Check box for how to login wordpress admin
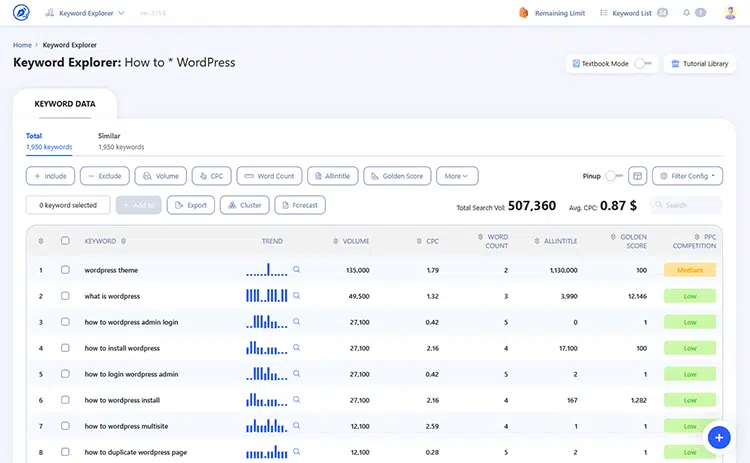Image resolution: width=750 pixels, height=463 pixels. [66, 374]
